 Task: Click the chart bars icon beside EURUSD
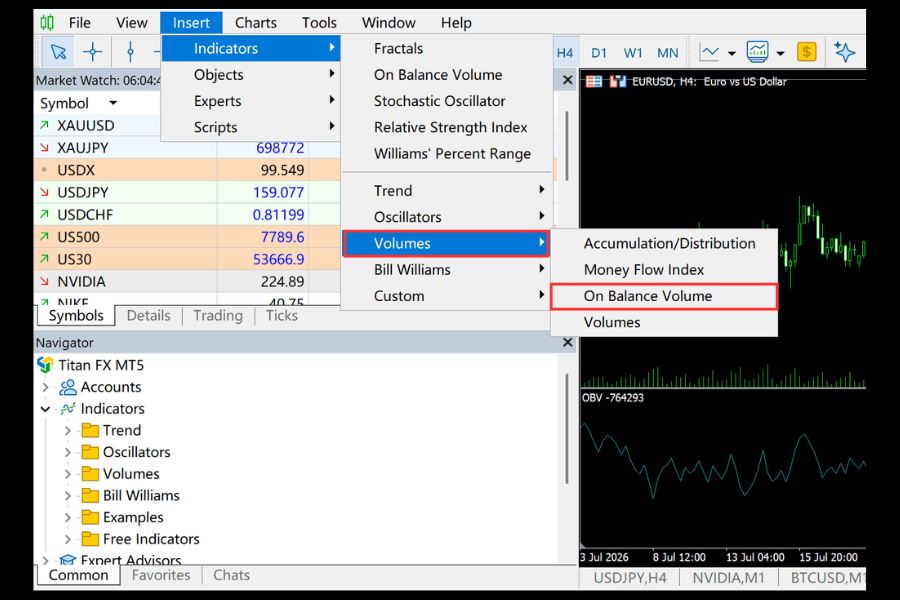[x=618, y=82]
